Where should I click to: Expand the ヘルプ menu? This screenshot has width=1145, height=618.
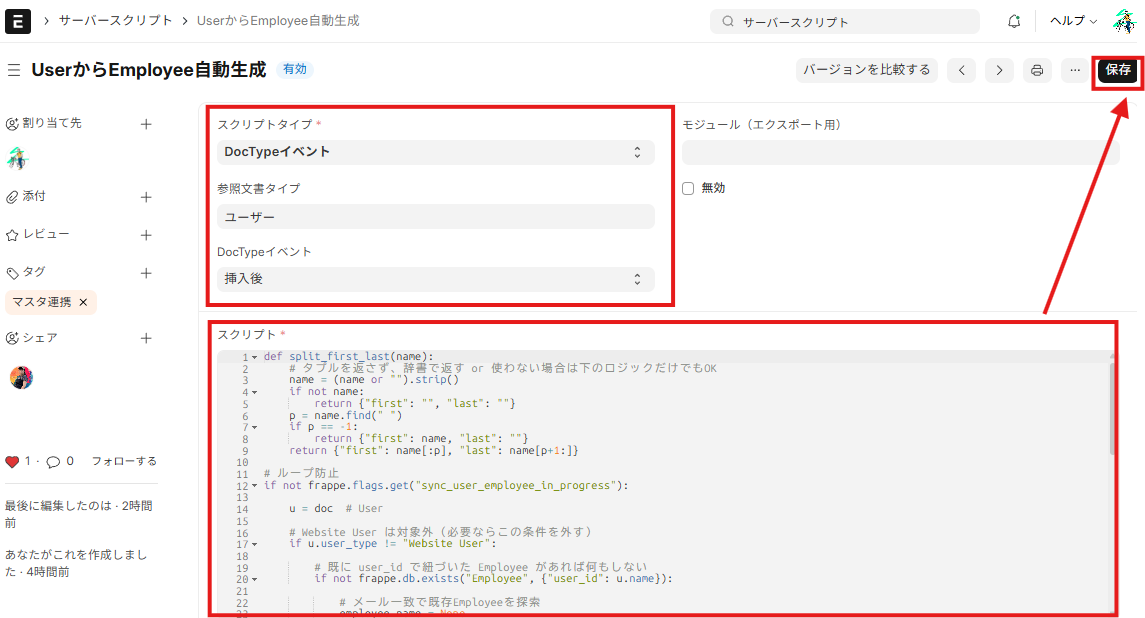(x=1073, y=21)
